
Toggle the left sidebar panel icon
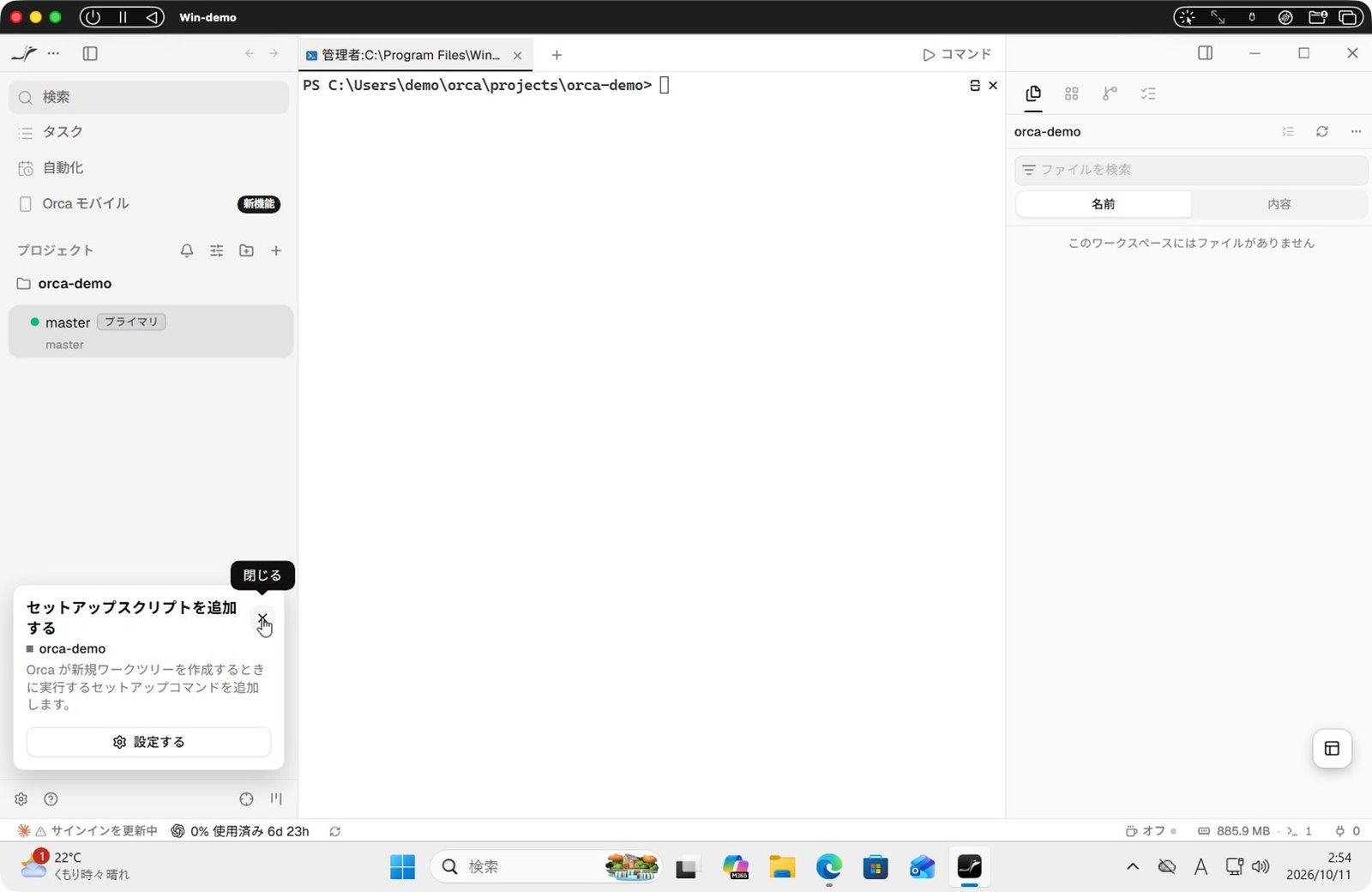90,53
